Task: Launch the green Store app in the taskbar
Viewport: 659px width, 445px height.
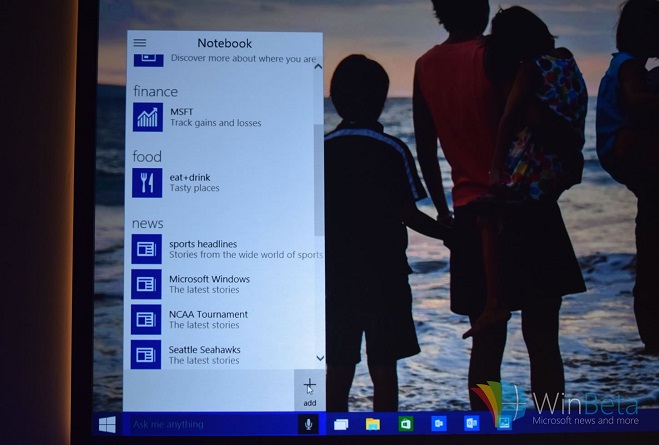Action: coord(406,424)
